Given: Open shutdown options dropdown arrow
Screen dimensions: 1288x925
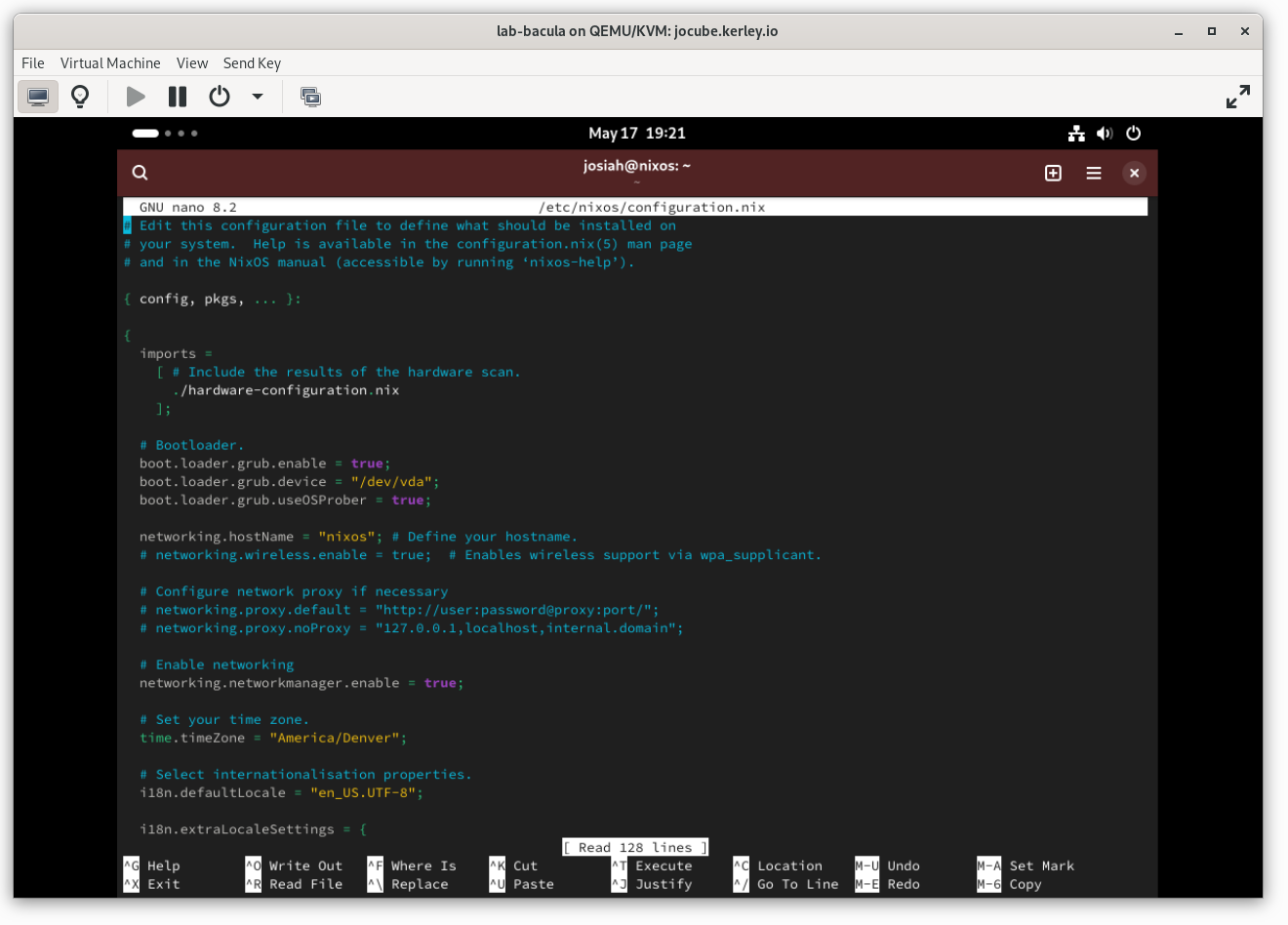Looking at the screenshot, I should [258, 97].
